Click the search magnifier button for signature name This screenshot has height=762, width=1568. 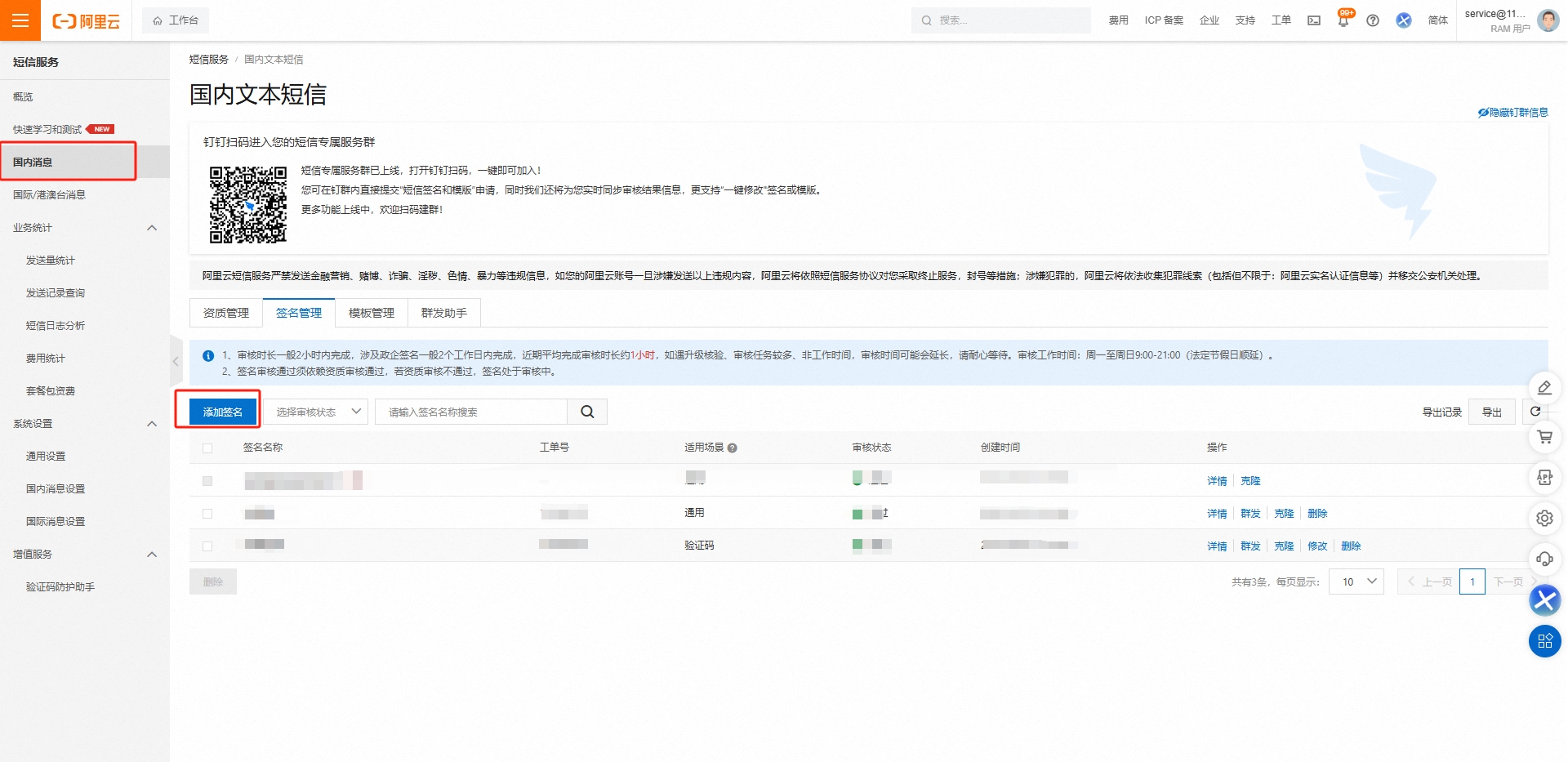click(587, 412)
